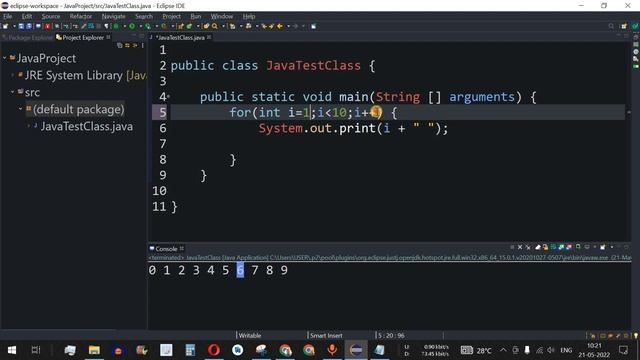Open the Debug dropdown arrow
Screen dimensions: 640x360
[124, 26]
